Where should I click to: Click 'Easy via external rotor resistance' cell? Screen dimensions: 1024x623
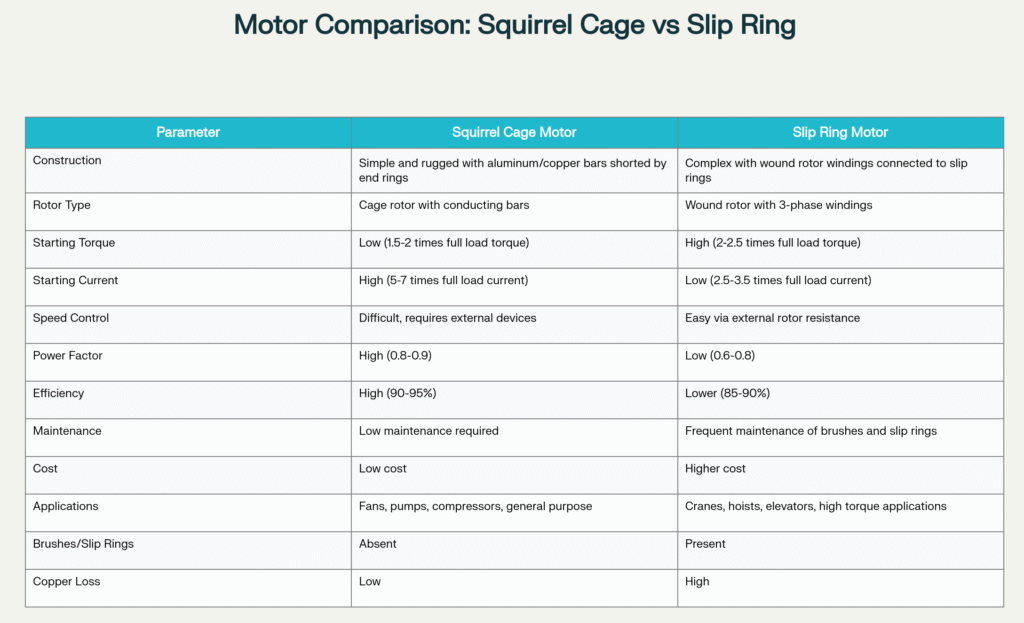click(772, 318)
